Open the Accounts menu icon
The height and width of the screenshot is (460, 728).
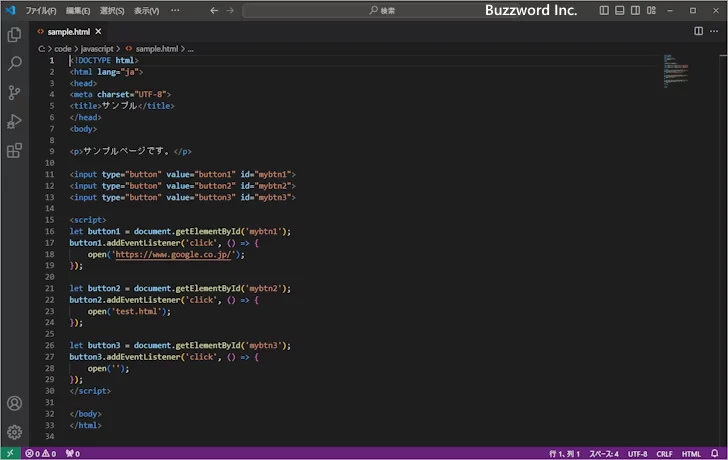pos(14,404)
